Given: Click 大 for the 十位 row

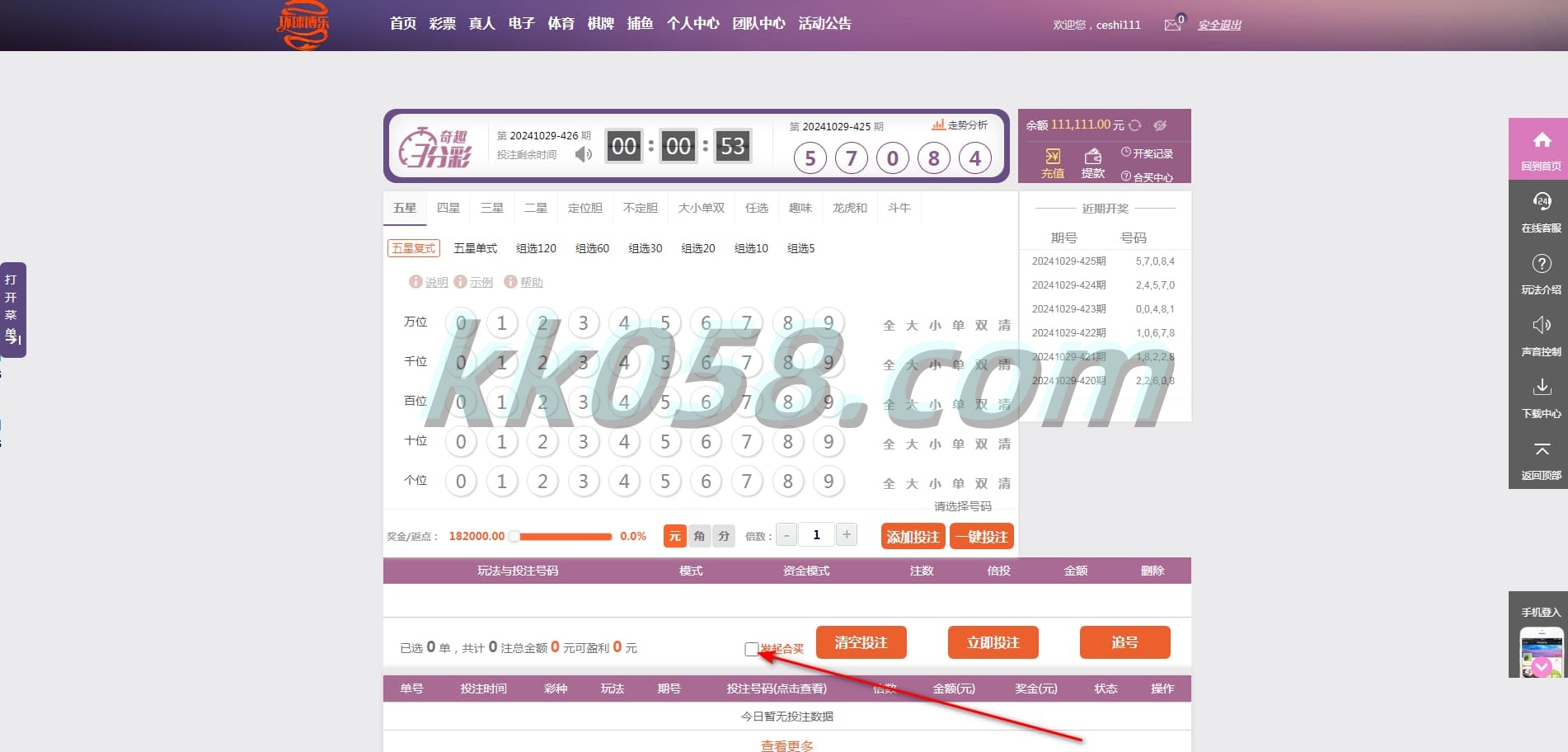Looking at the screenshot, I should pyautogui.click(x=912, y=444).
